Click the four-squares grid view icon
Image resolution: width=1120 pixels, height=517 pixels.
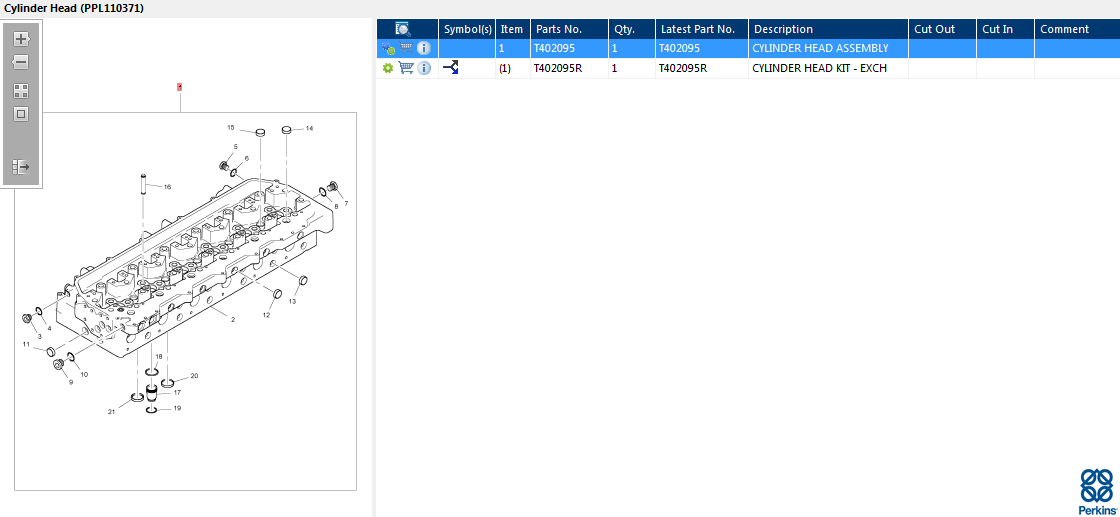point(21,91)
